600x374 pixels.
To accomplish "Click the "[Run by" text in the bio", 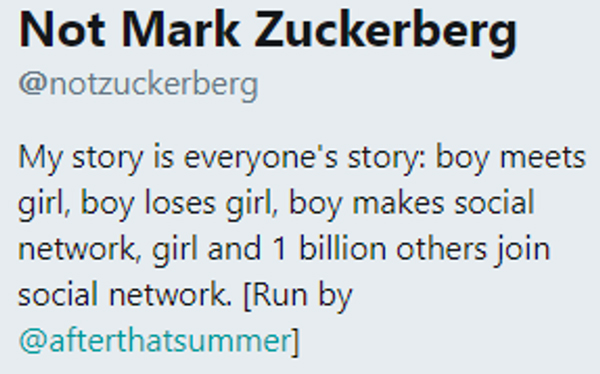I will (298, 296).
